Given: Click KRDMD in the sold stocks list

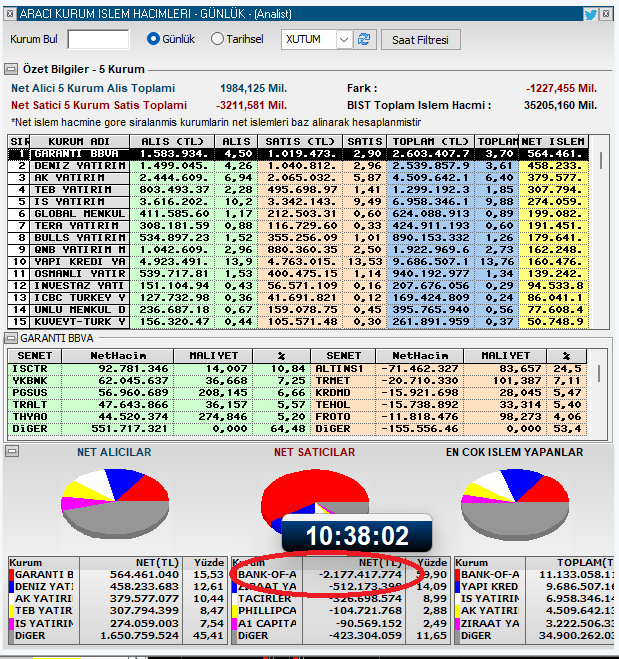Looking at the screenshot, I should (333, 393).
